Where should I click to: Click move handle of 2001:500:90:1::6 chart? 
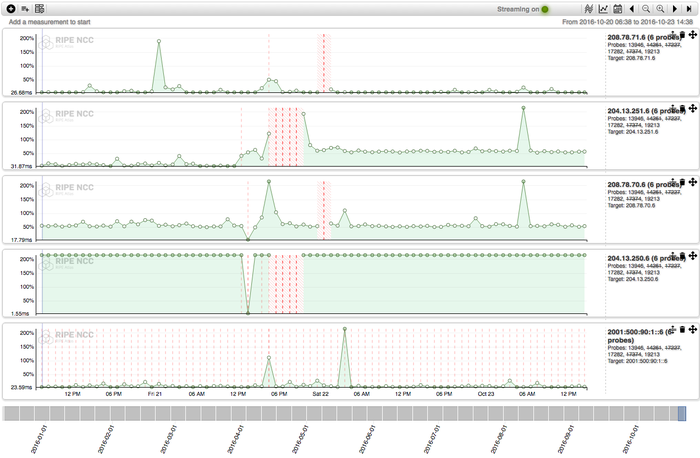pos(692,329)
